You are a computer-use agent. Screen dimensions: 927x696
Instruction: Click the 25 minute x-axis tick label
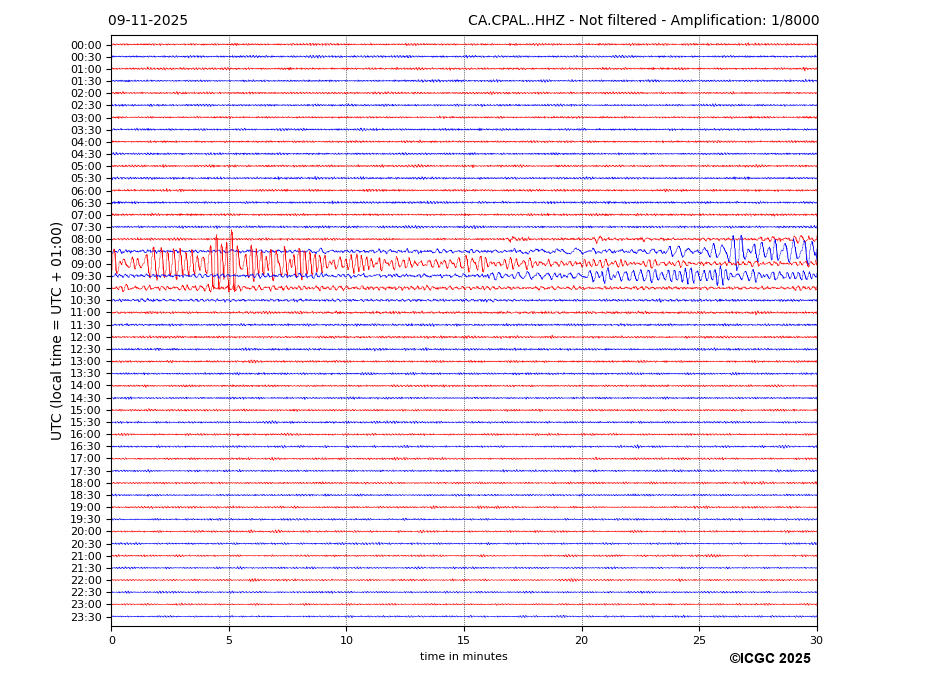point(699,640)
